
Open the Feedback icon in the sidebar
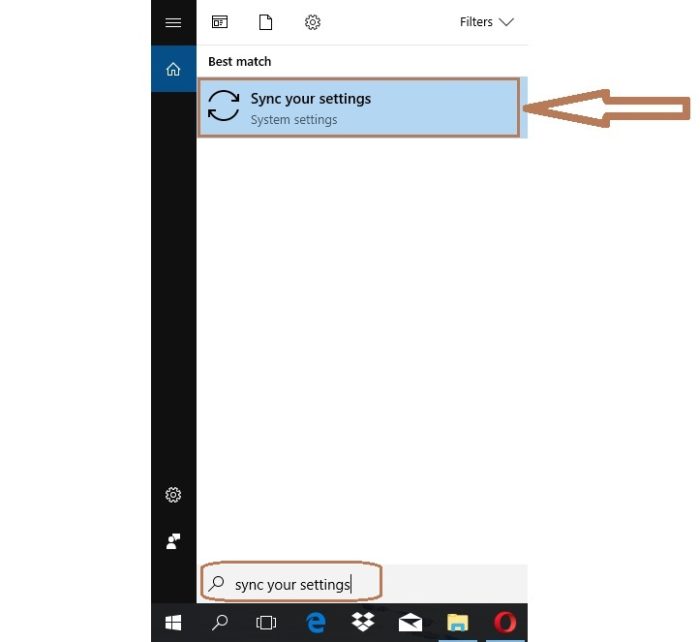coord(173,541)
